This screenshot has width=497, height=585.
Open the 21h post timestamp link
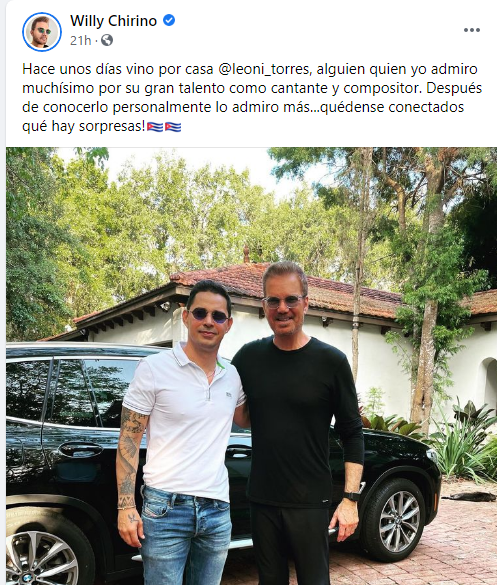(81, 40)
